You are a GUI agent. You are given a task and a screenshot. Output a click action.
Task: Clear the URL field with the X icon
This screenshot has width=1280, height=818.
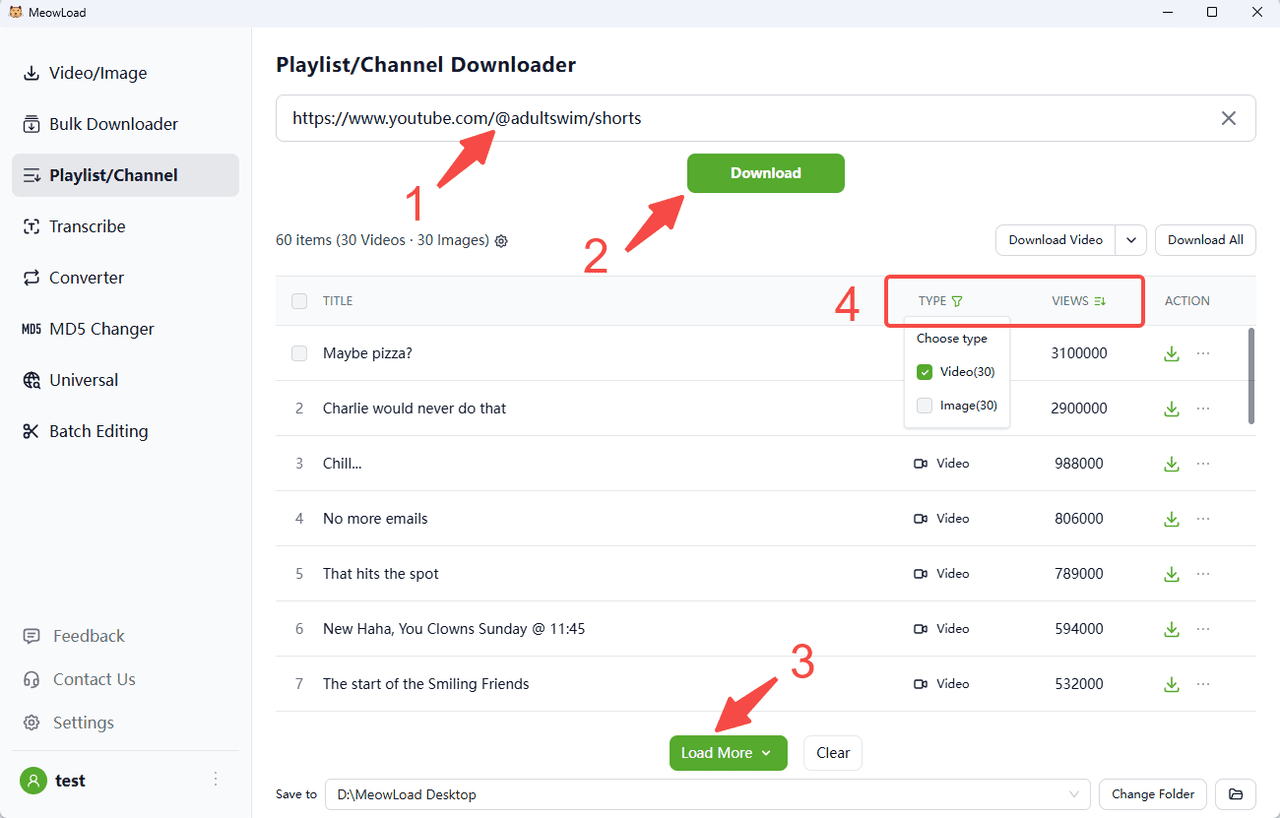[x=1229, y=118]
